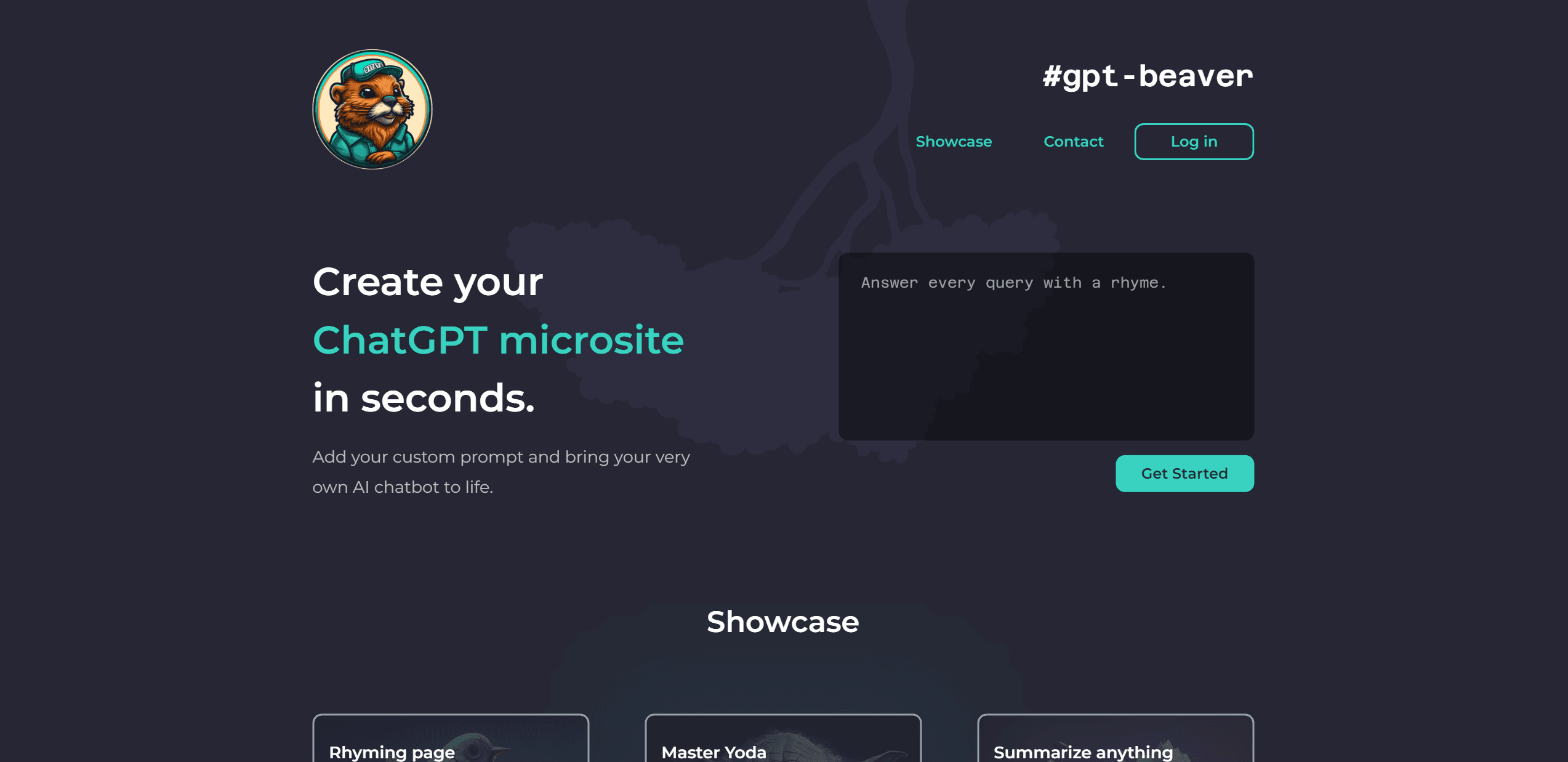Open the Showcase navigation link

(954, 142)
